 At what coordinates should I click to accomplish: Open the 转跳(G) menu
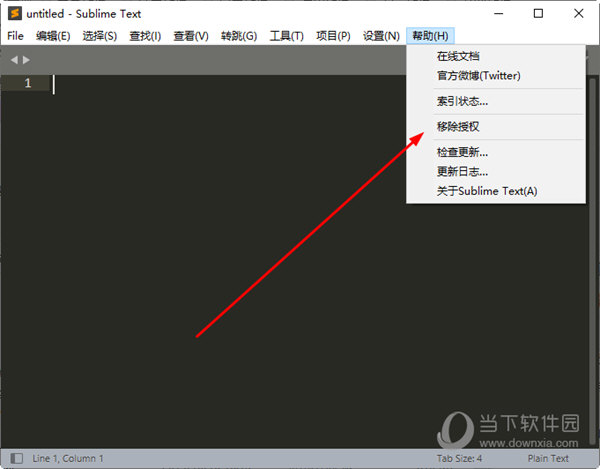(239, 36)
